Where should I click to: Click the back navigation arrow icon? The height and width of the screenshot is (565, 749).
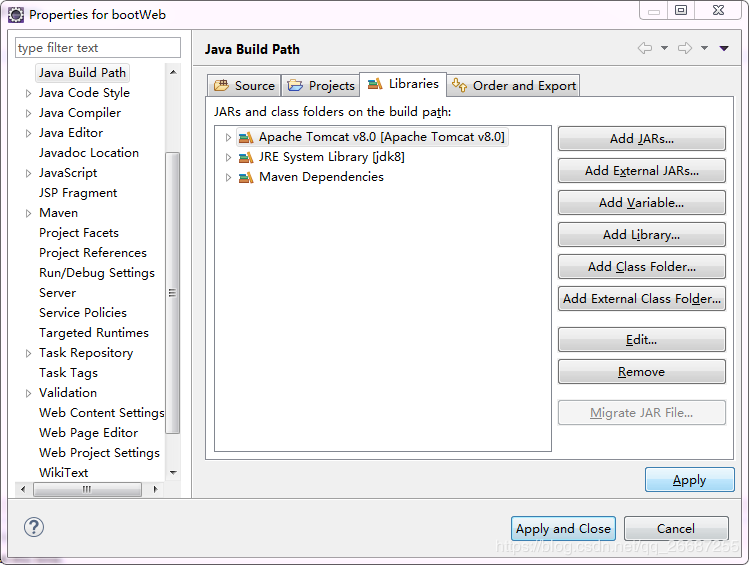[x=645, y=48]
